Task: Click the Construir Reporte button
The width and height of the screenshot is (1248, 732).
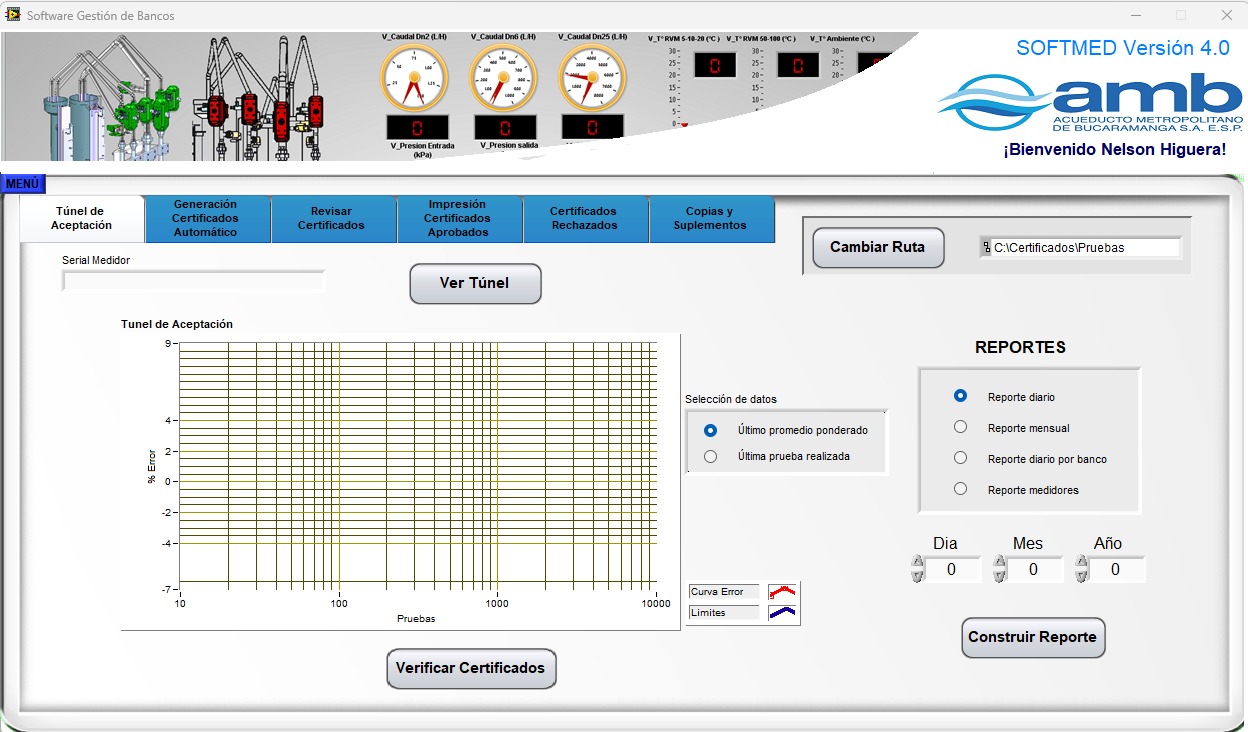Action: (x=1033, y=637)
